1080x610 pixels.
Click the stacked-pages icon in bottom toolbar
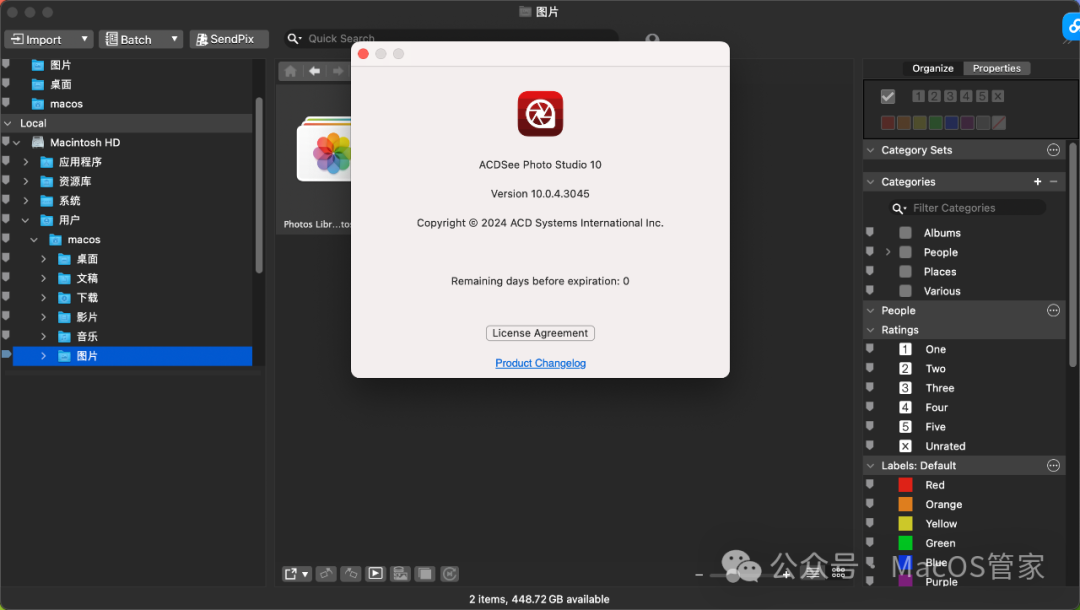click(425, 574)
